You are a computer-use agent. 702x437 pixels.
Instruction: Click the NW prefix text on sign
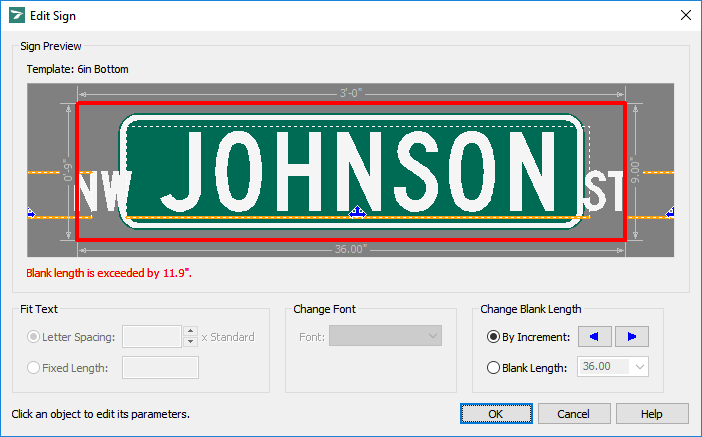click(105, 191)
